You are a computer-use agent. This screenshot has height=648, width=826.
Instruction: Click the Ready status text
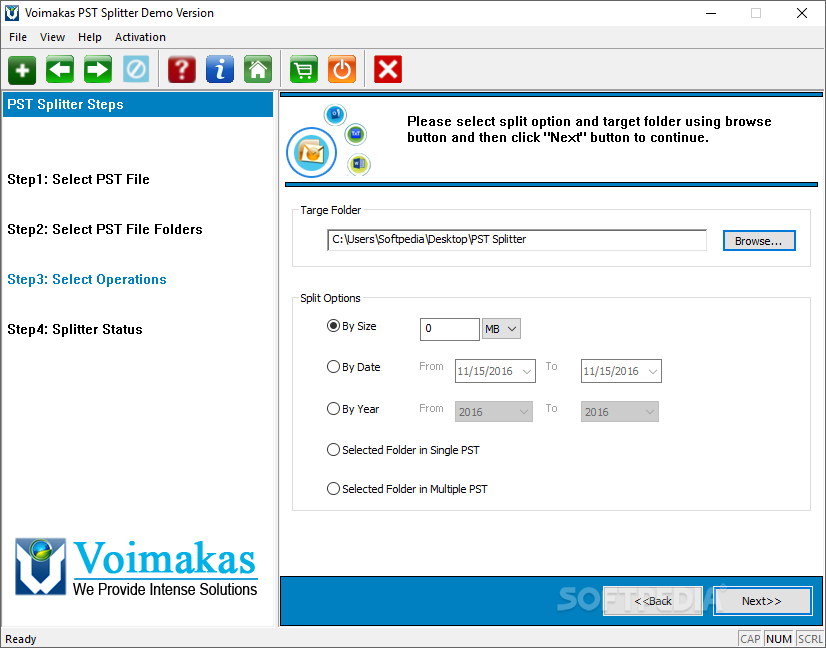pos(21,639)
